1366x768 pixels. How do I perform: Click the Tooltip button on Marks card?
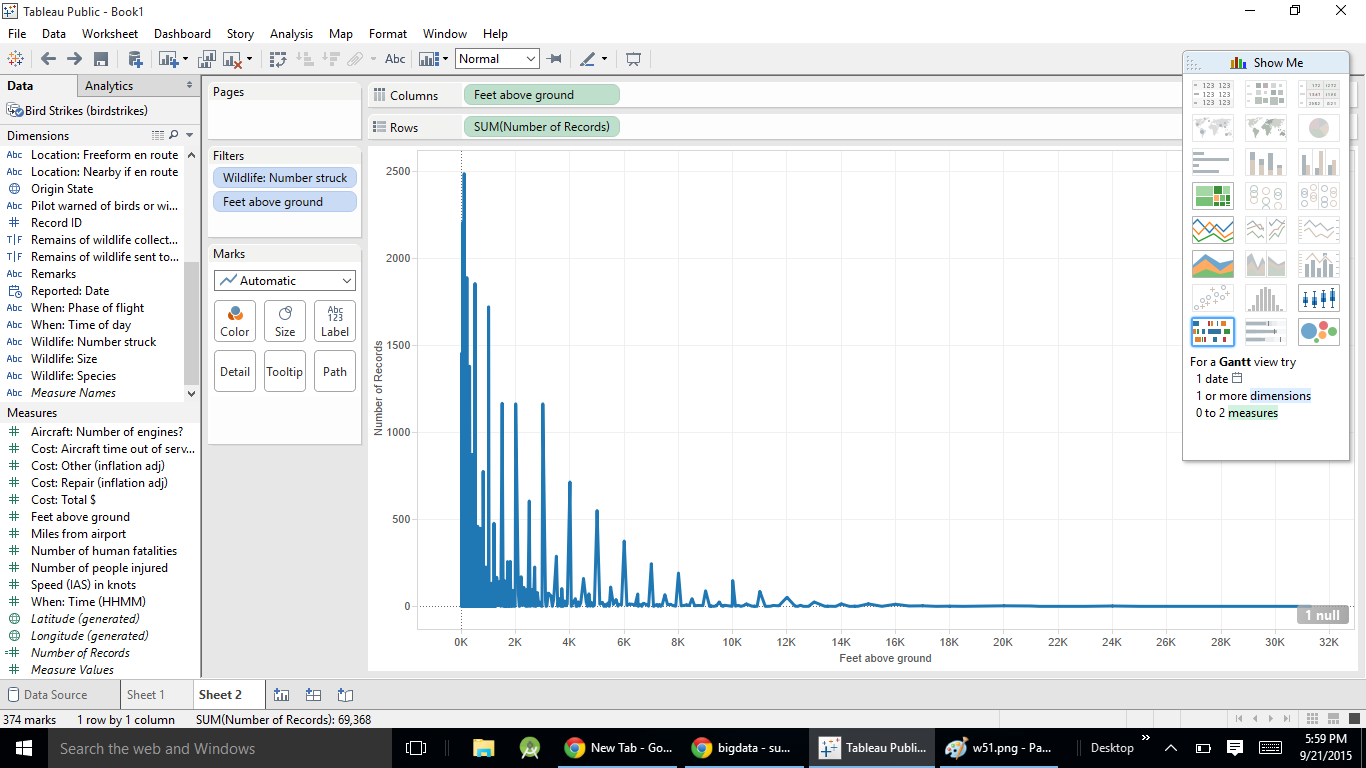coord(285,371)
